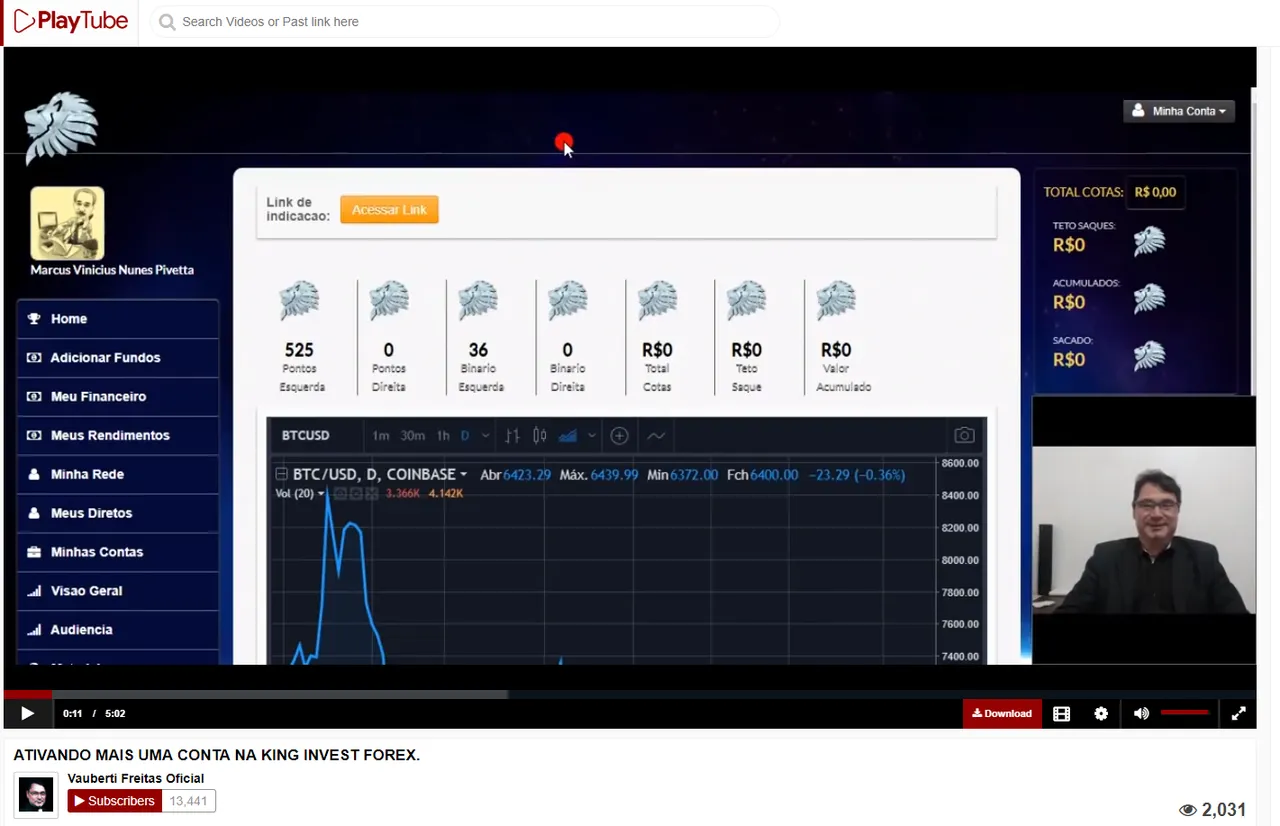Select the 1h chart interval

click(443, 436)
